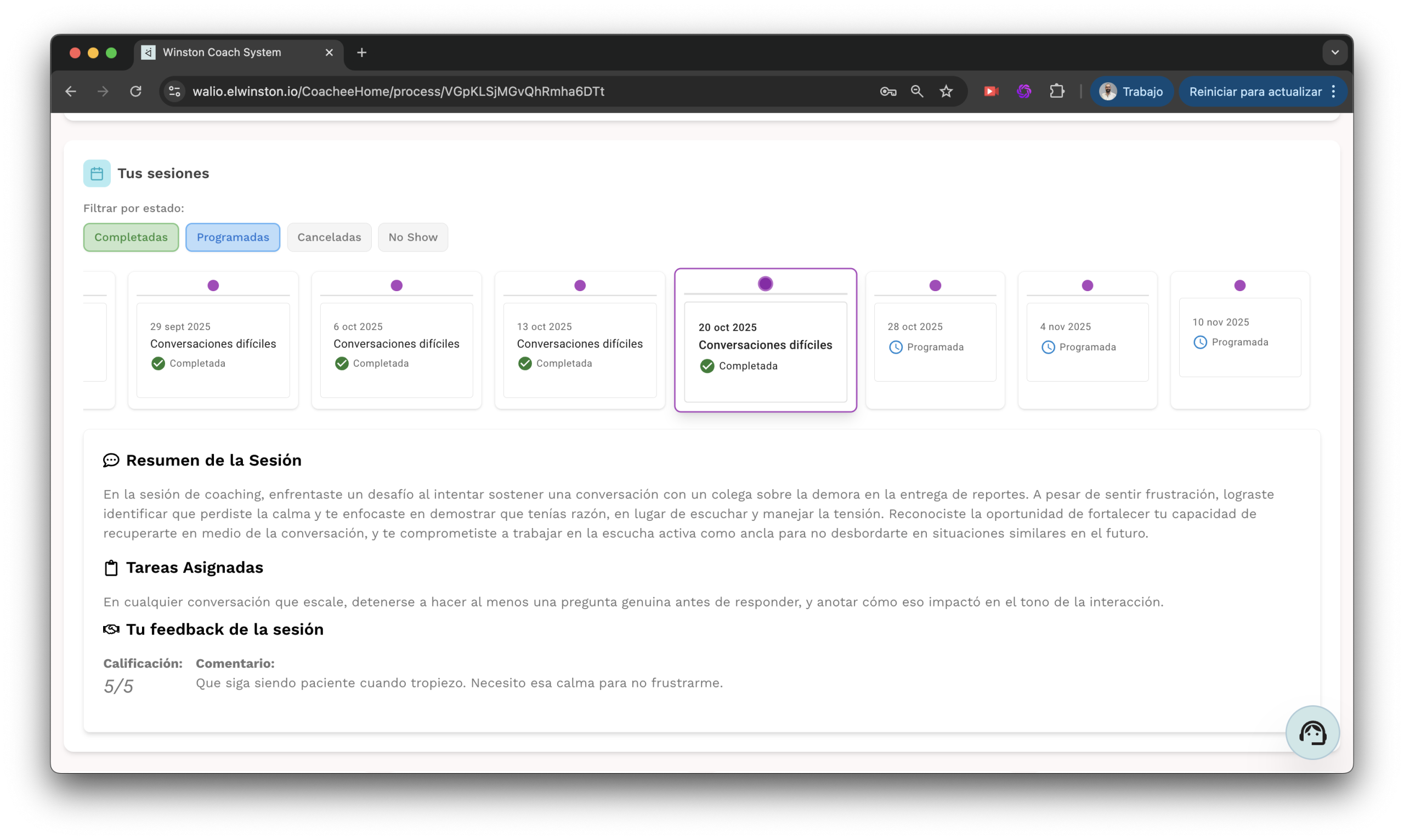
Task: Reload the page with the refresh icon
Action: [x=136, y=92]
